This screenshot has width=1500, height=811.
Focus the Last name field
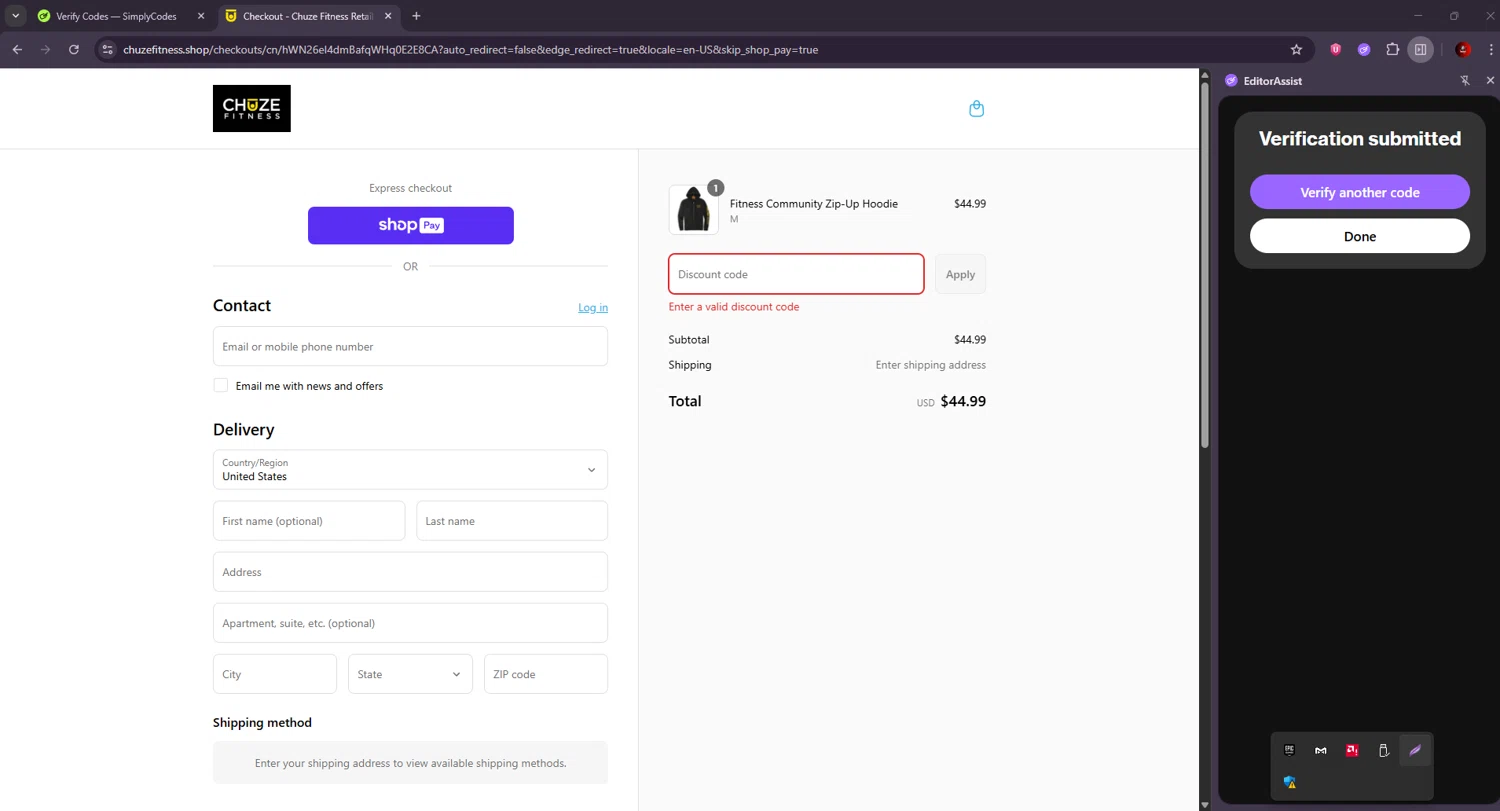click(512, 521)
